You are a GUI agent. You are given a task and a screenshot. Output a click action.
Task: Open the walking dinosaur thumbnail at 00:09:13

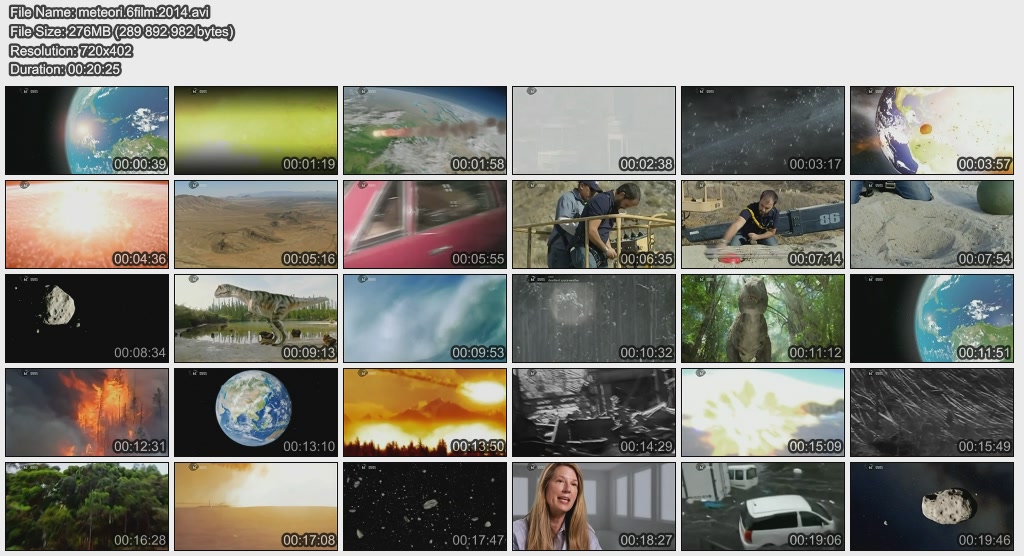coord(256,318)
